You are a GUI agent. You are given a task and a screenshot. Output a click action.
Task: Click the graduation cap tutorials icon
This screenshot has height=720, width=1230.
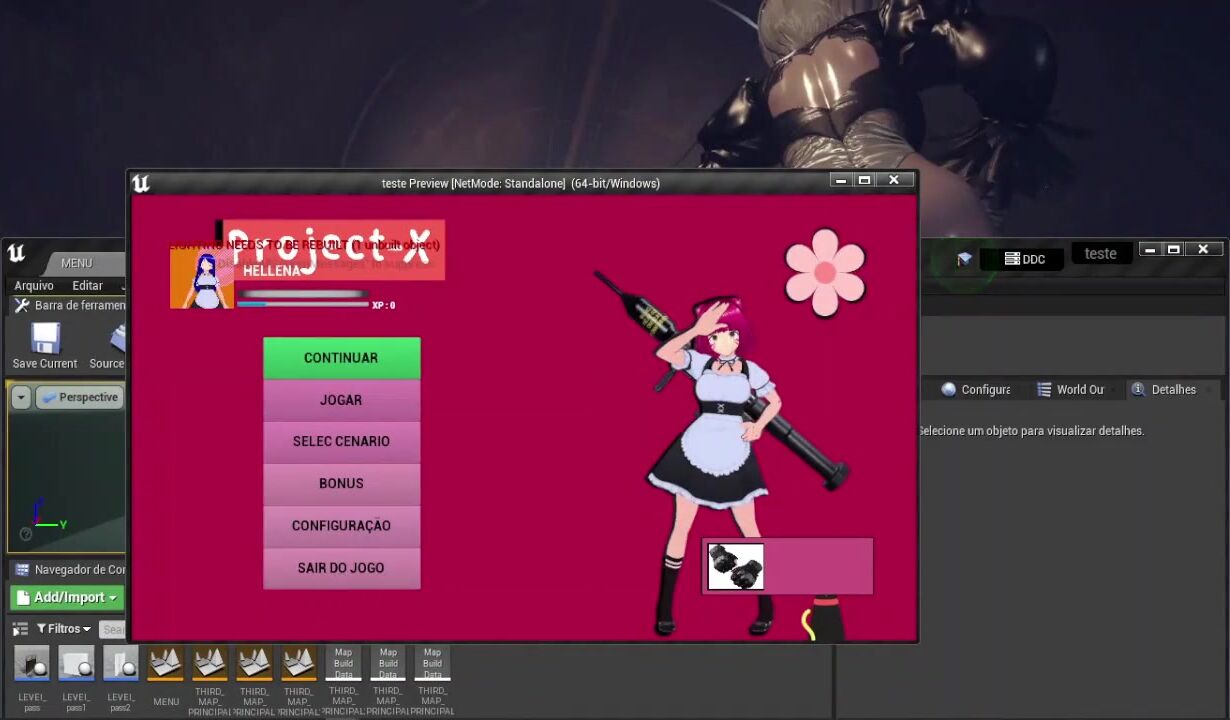[964, 259]
